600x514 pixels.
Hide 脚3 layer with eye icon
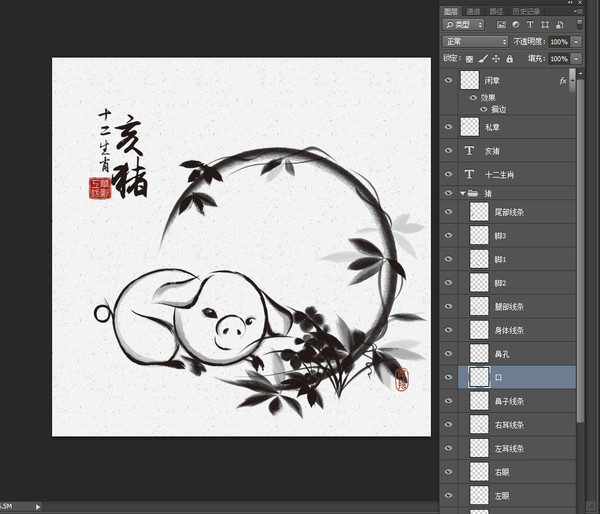[448, 235]
